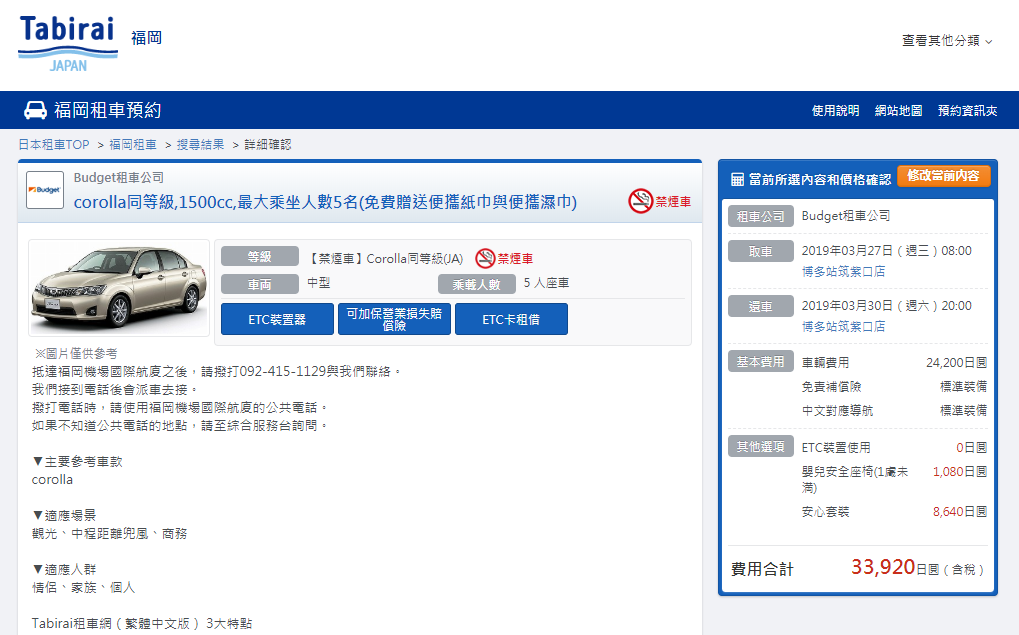Click the Budget租車公司 name above the title
1019x635 pixels.
[x=118, y=177]
